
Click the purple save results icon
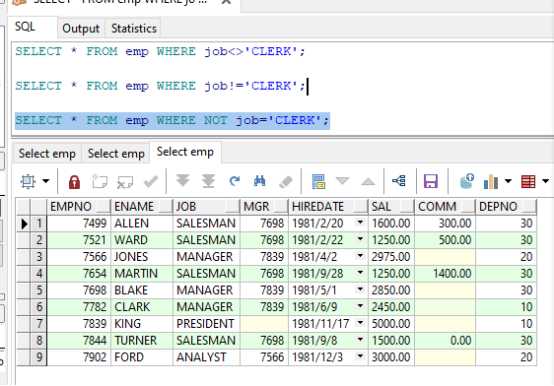(431, 182)
